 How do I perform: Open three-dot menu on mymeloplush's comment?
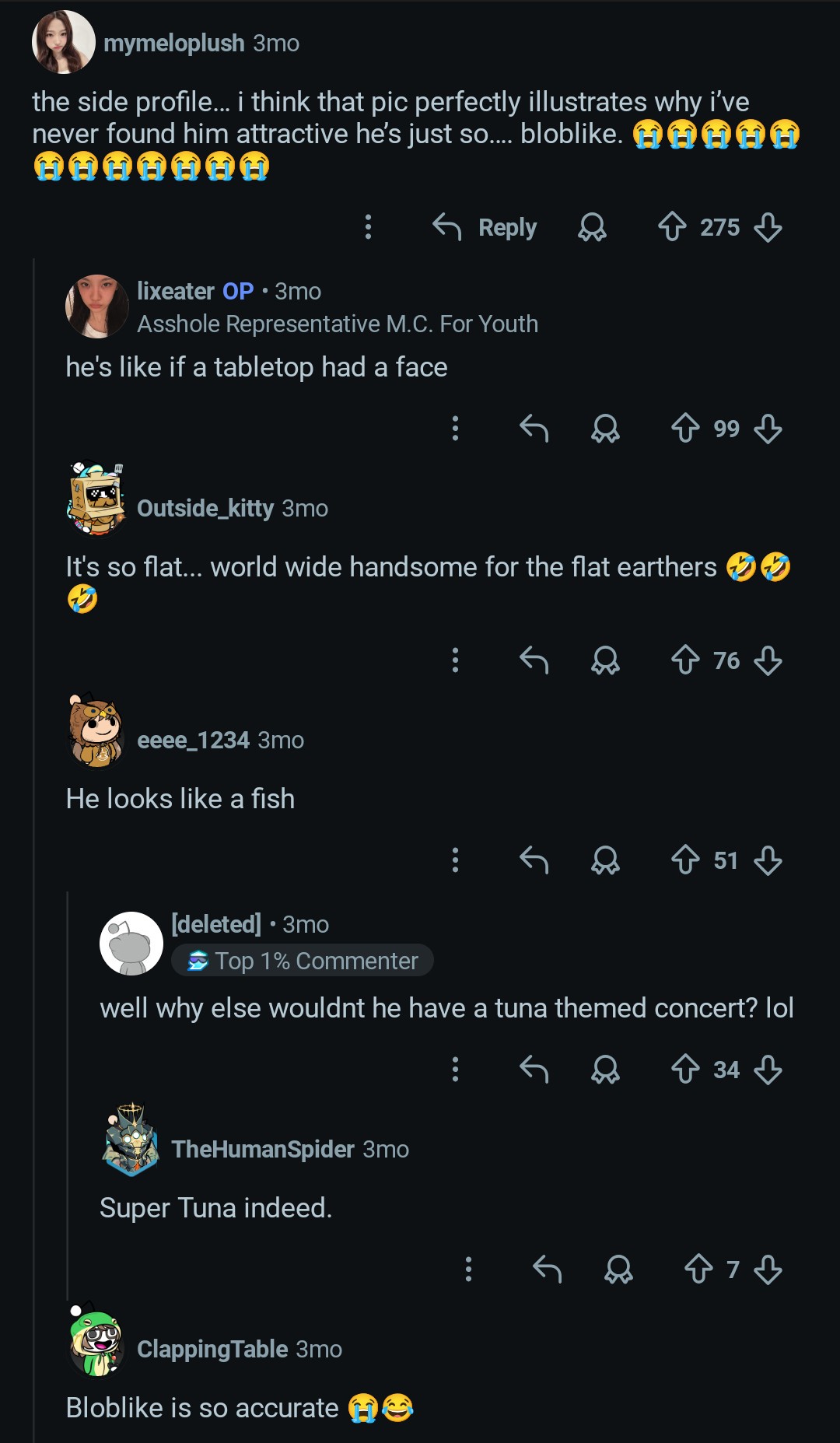coord(369,227)
